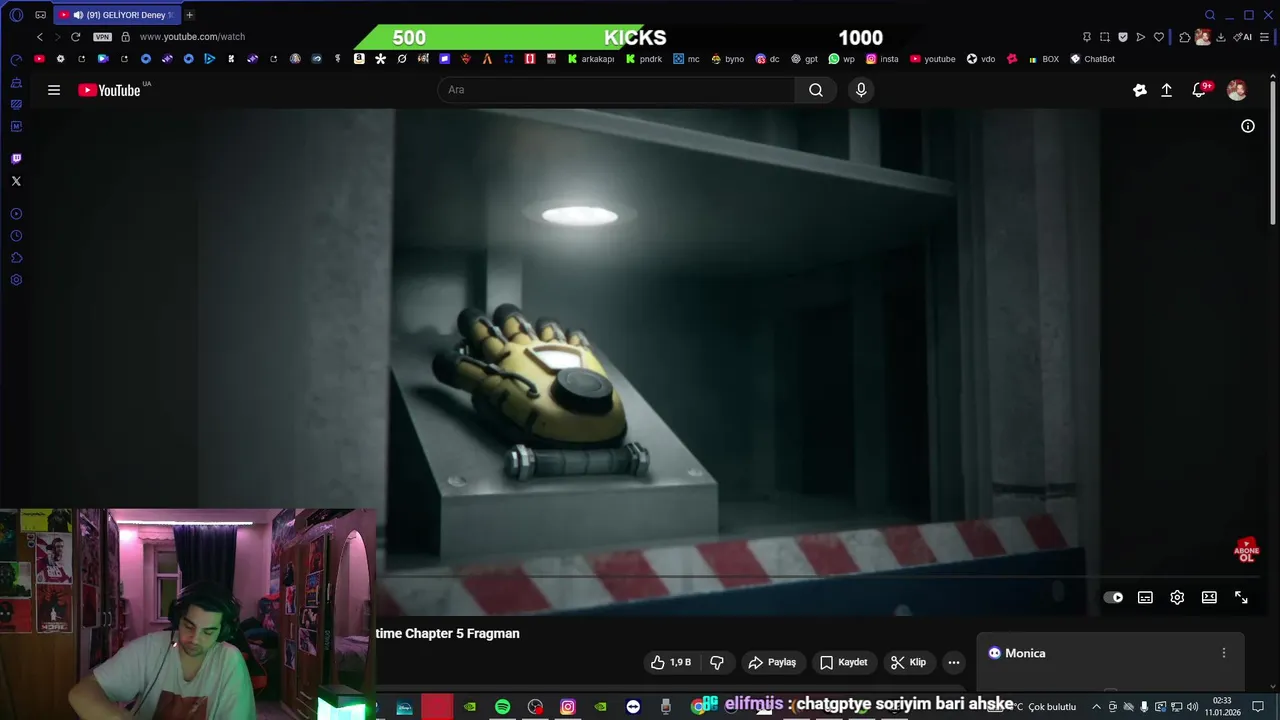Open Twitch in Opera sidebar
This screenshot has height=720, width=1280.
tap(16, 159)
